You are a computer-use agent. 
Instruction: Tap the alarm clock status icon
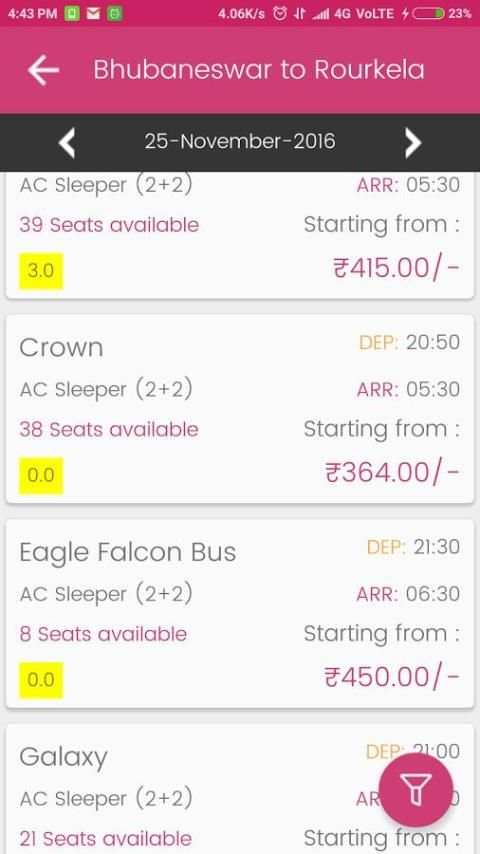280,14
